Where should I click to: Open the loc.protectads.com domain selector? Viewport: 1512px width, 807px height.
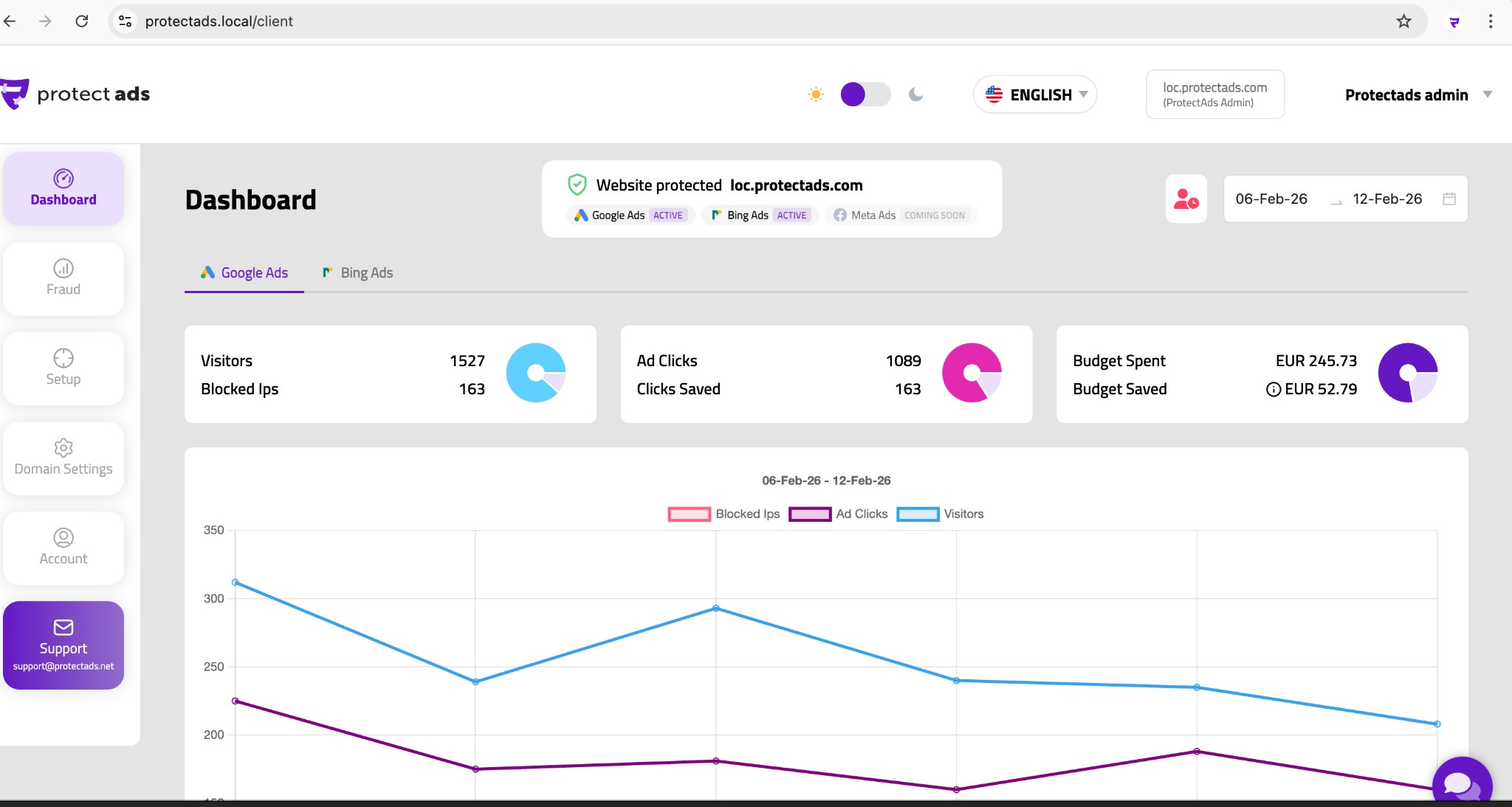(x=1214, y=94)
